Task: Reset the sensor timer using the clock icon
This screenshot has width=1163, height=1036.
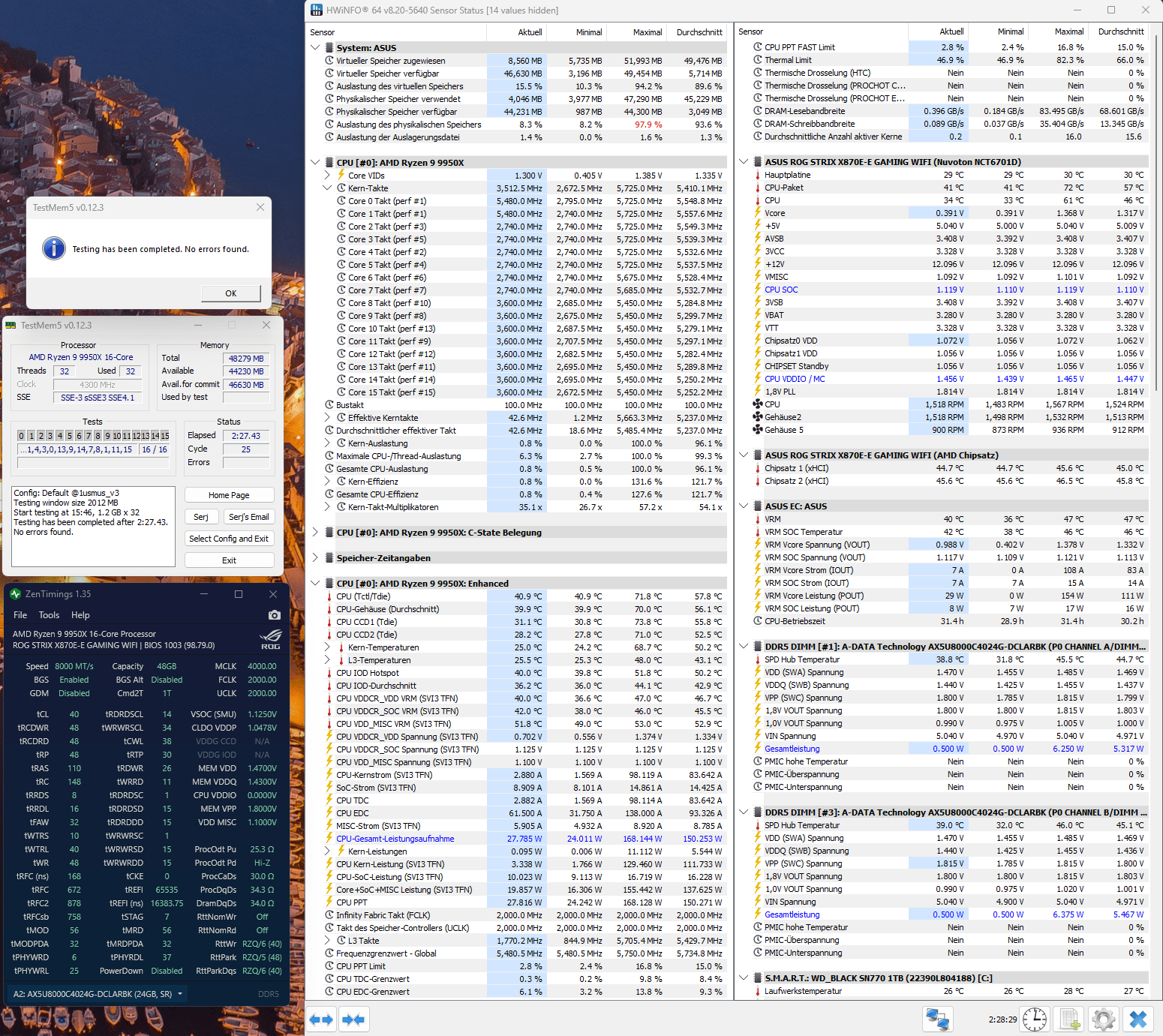Action: pos(1035,1019)
